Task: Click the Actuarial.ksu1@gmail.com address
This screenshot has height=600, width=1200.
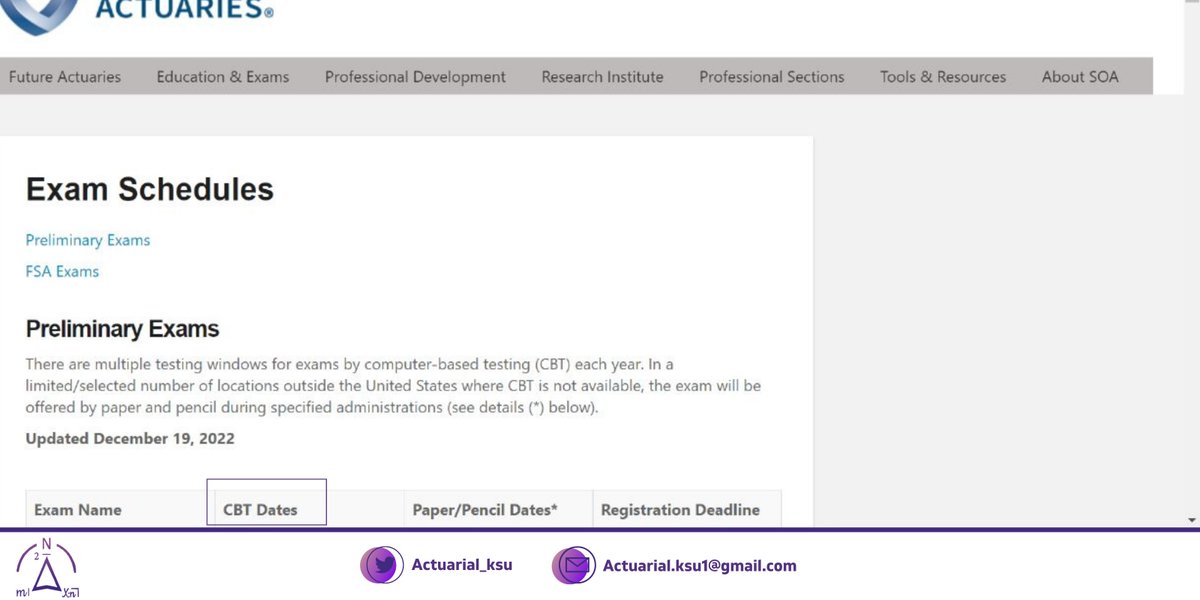Action: [x=700, y=566]
